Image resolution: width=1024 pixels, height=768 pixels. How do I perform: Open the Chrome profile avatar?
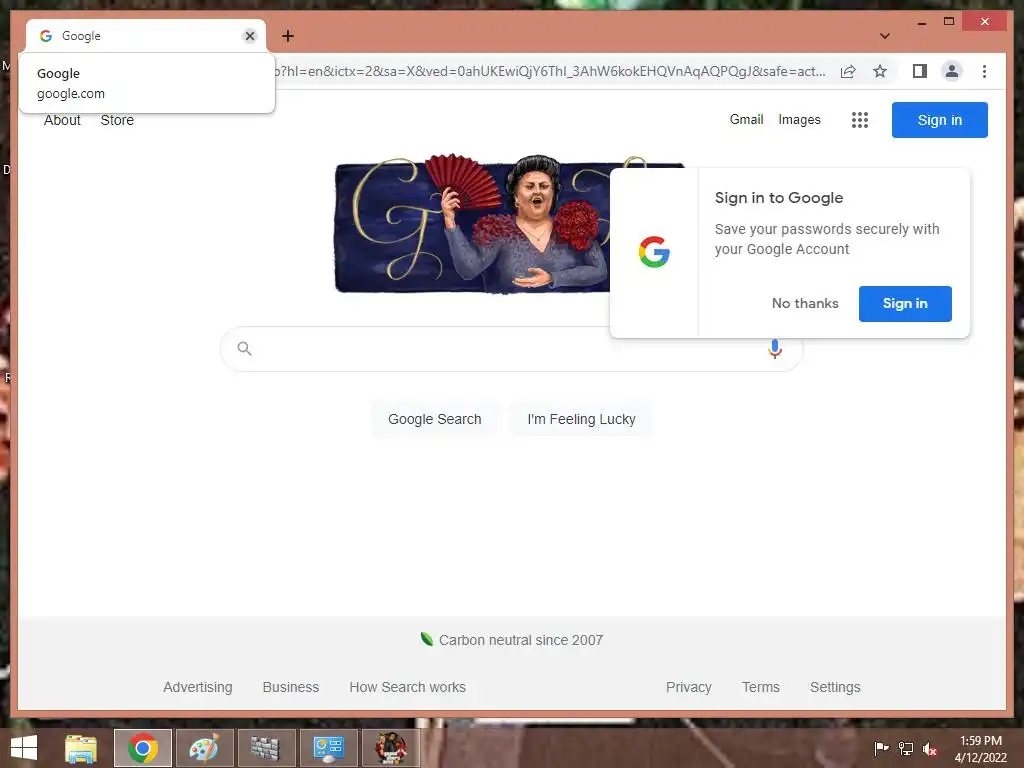coord(952,71)
